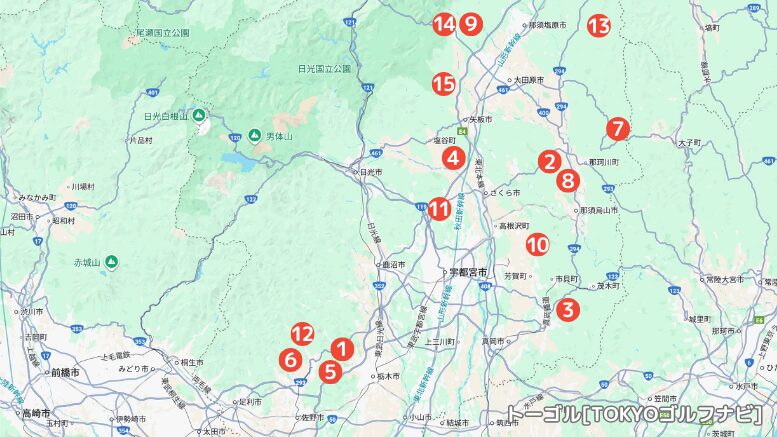The image size is (777, 437).
Task: Click the 前橋市 city label
Action: 65,372
